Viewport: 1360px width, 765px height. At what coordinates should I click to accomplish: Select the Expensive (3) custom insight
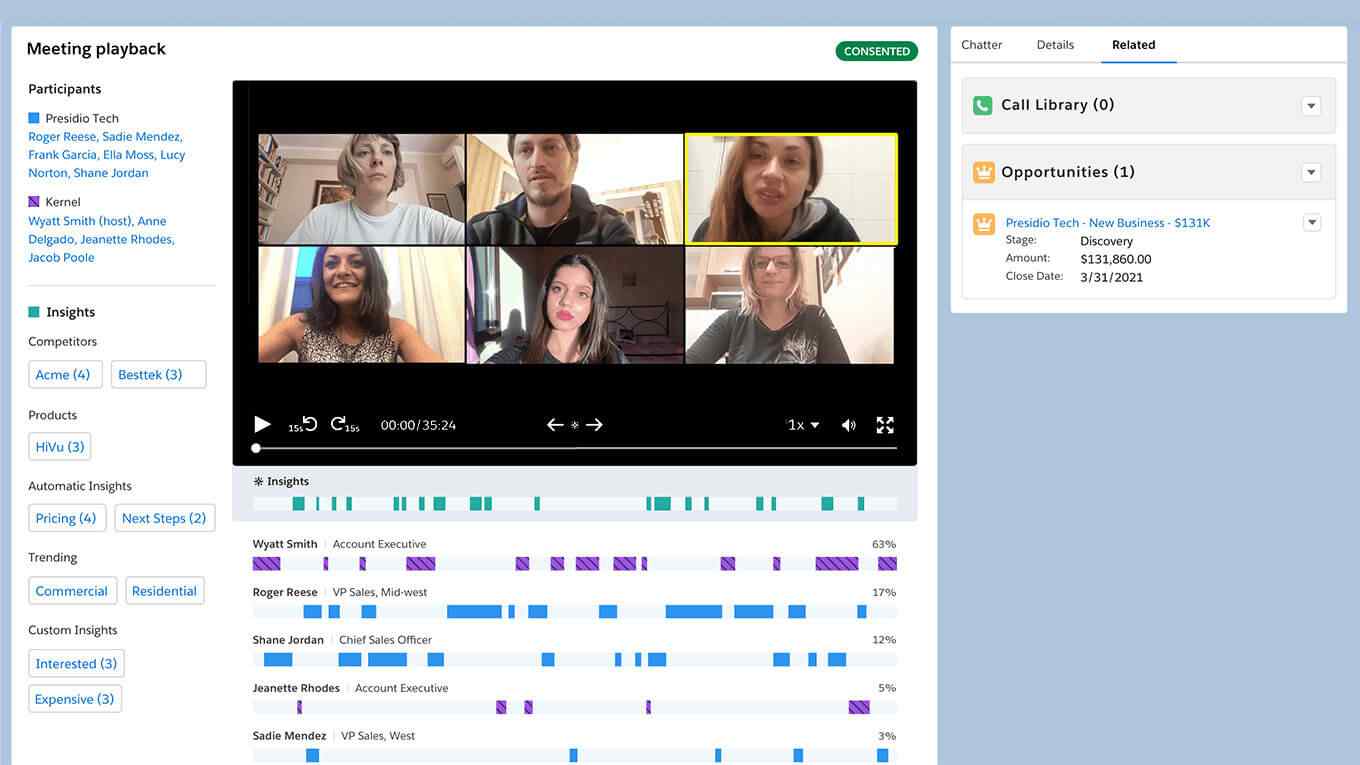(75, 699)
